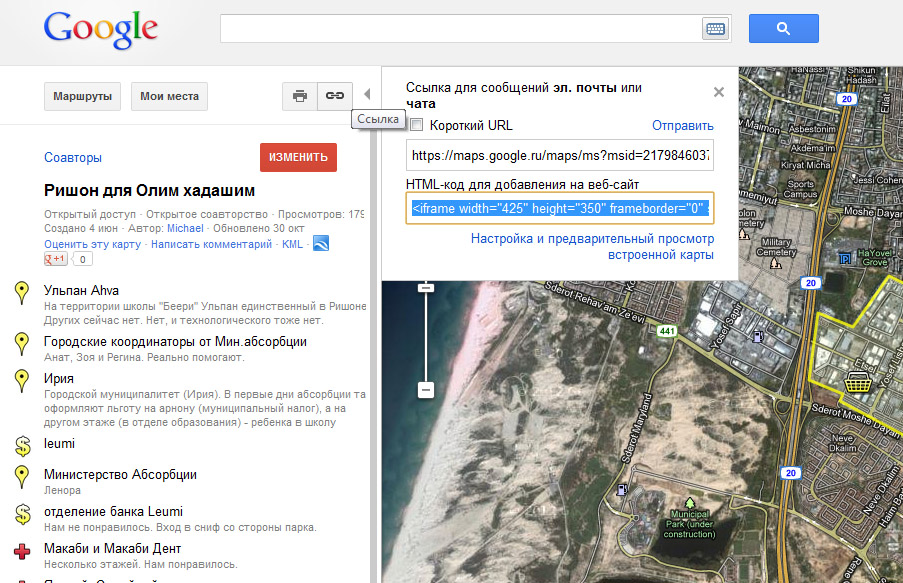Click the dollar icon beside leumi
903x583 pixels.
(x=22, y=446)
